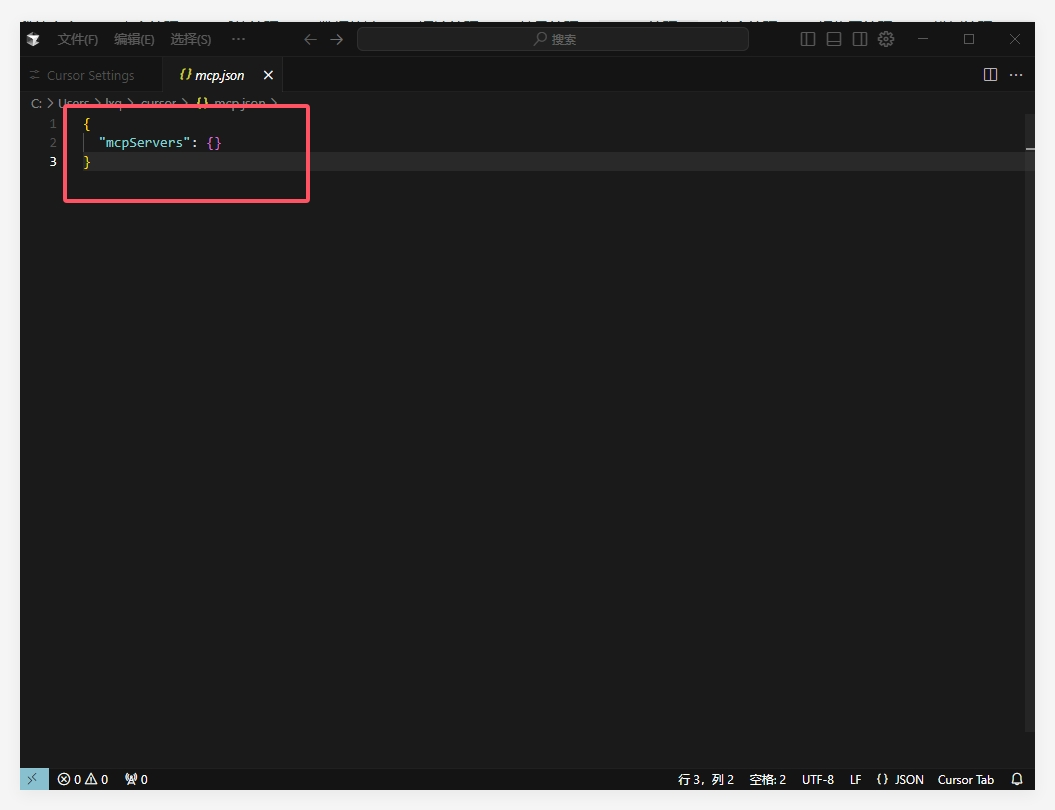This screenshot has width=1055, height=810.
Task: Open the editor's More Actions menu
Action: click(1016, 75)
